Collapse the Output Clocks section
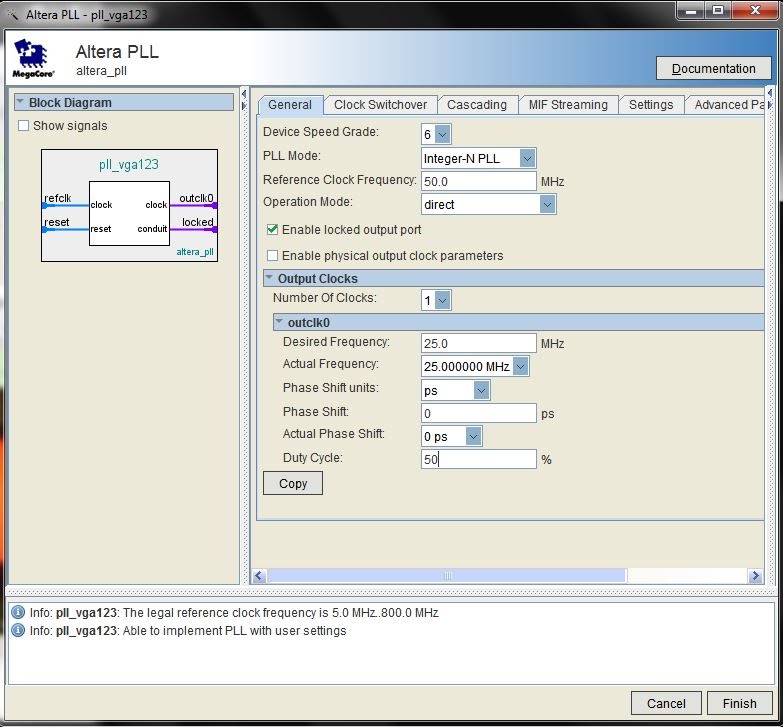Viewport: 783px width, 727px height. (269, 277)
